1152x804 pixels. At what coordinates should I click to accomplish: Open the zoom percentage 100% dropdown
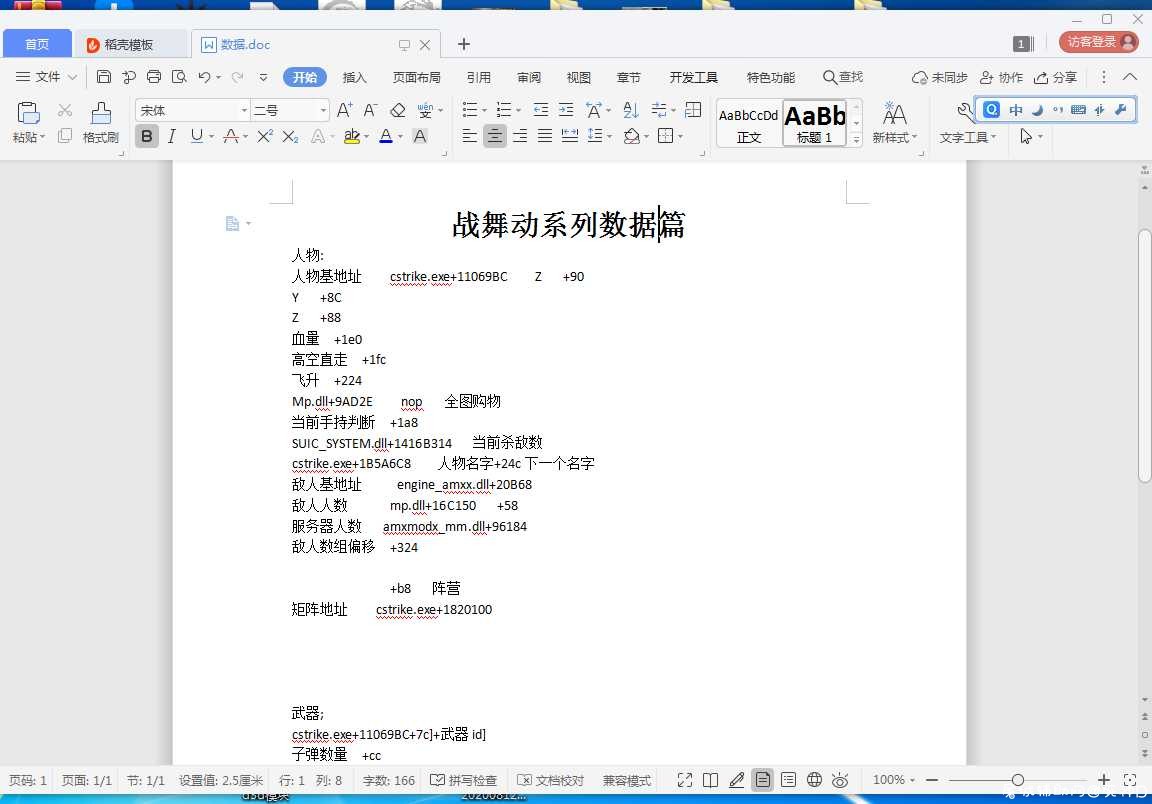click(893, 780)
